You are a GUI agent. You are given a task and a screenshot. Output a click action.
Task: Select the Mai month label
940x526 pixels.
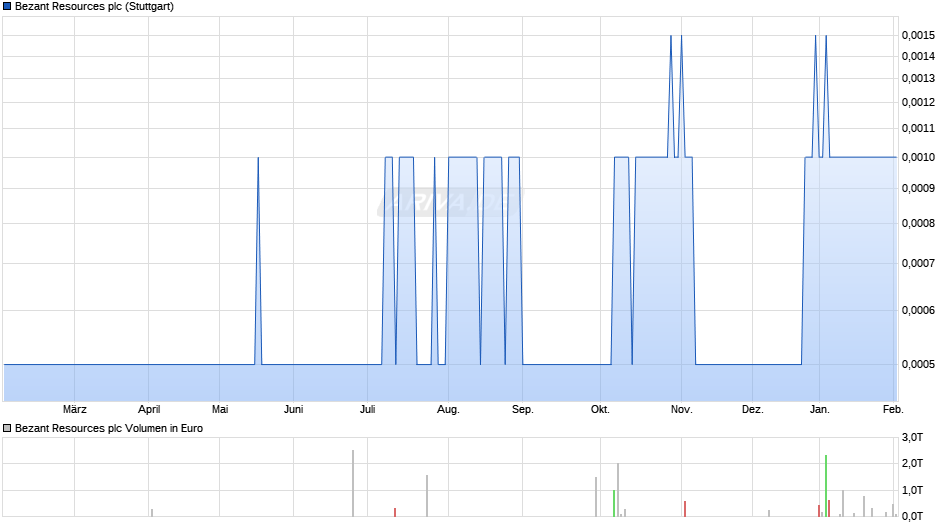click(220, 409)
